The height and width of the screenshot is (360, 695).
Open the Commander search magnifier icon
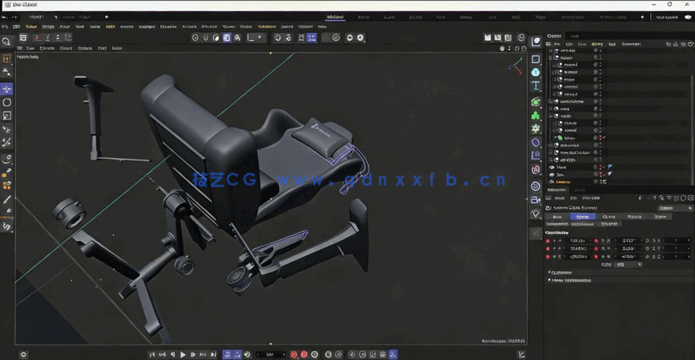(6, 41)
